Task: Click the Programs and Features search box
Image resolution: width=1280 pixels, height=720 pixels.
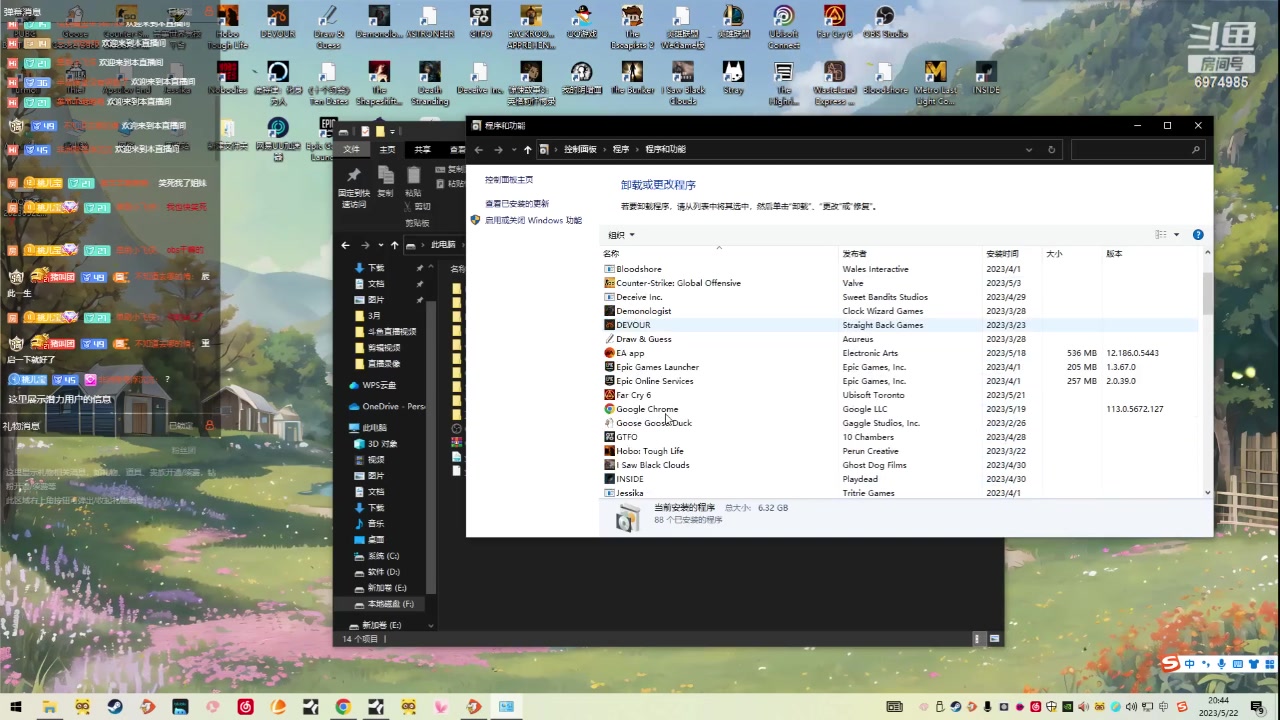Action: [1137, 150]
